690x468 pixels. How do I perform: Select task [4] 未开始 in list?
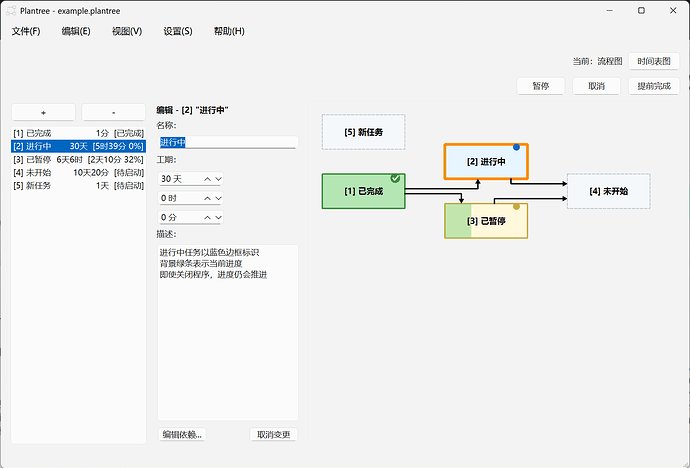[x=78, y=172]
